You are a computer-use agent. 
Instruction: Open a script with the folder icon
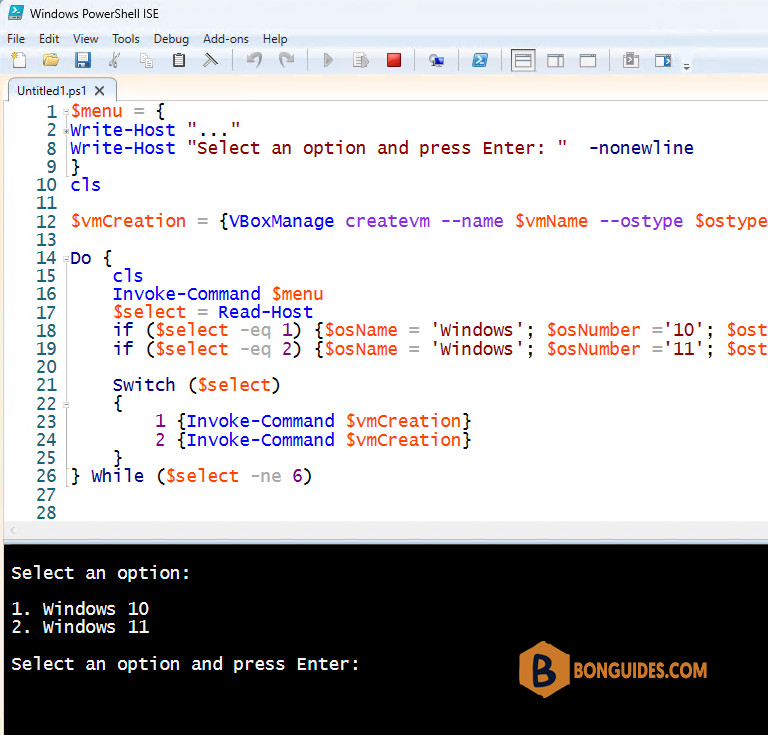[50, 60]
